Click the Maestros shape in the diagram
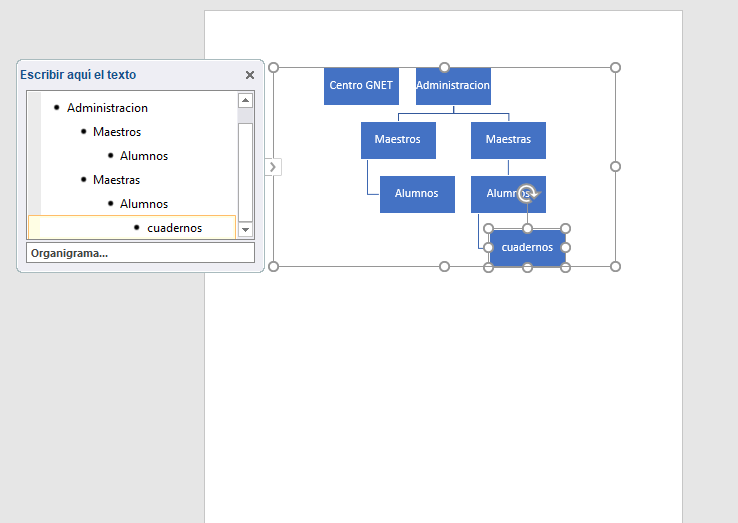 click(398, 140)
